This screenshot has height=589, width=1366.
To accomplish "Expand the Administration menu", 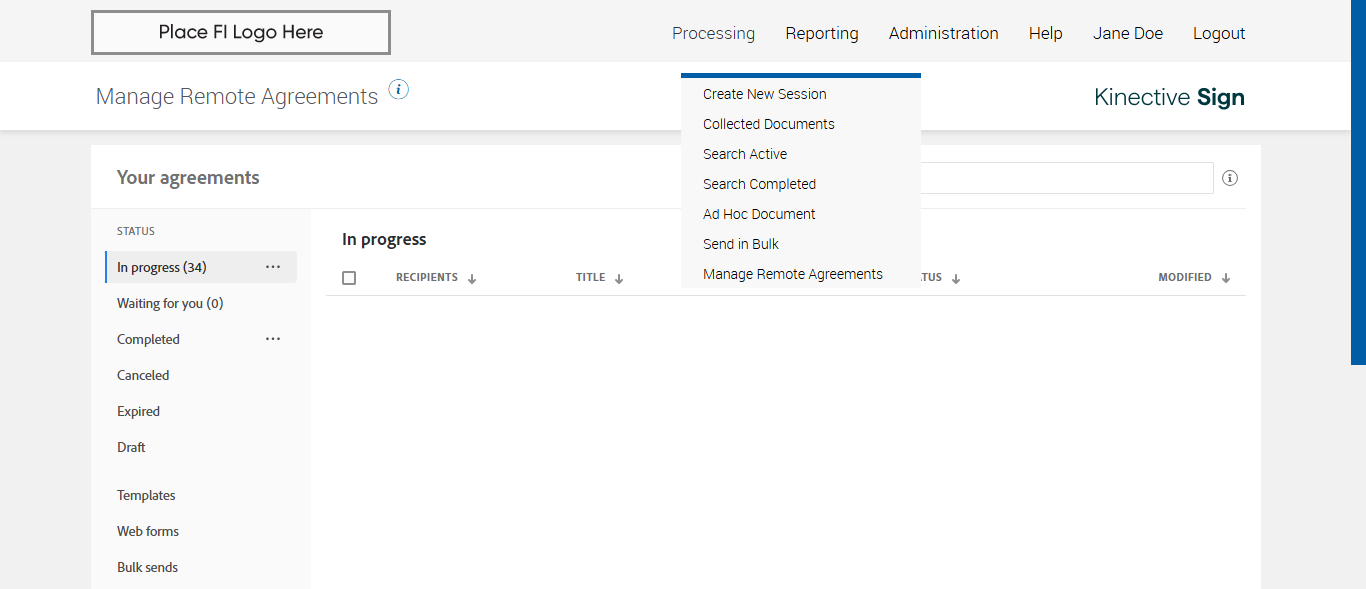I will 943,33.
